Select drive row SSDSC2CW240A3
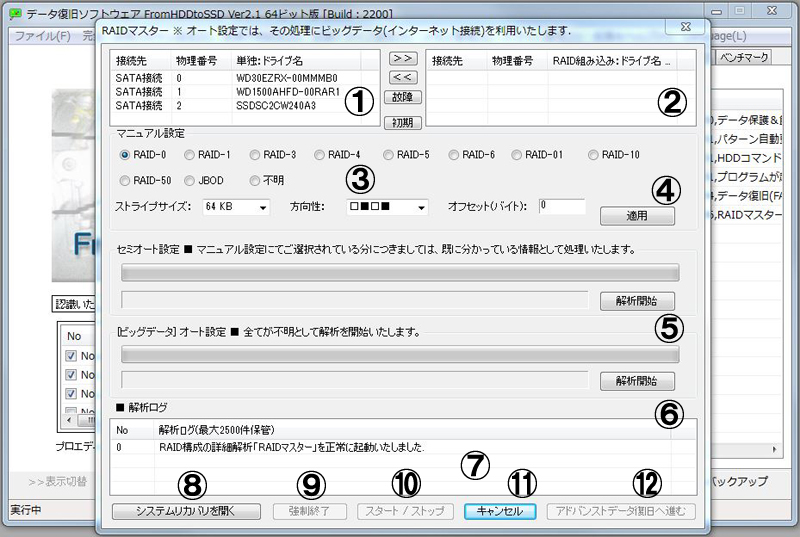The height and width of the screenshot is (537, 800). coord(244,106)
